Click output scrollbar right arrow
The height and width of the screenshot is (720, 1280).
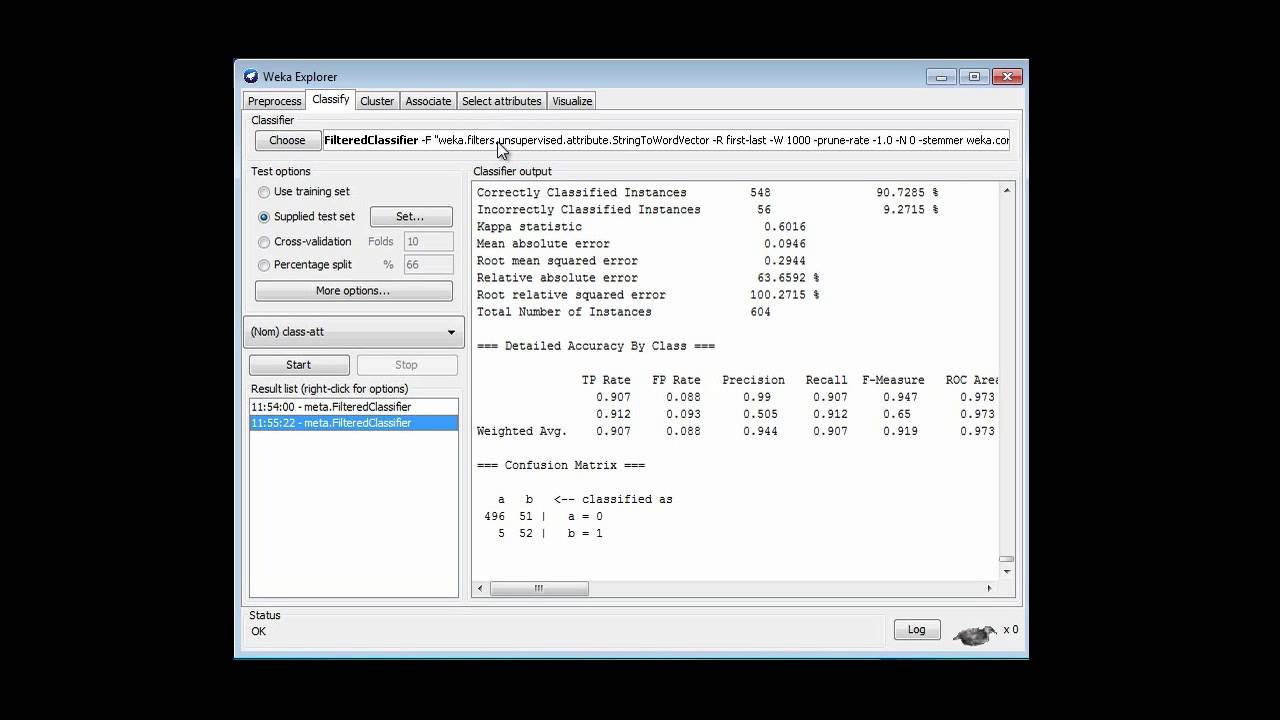coord(990,589)
